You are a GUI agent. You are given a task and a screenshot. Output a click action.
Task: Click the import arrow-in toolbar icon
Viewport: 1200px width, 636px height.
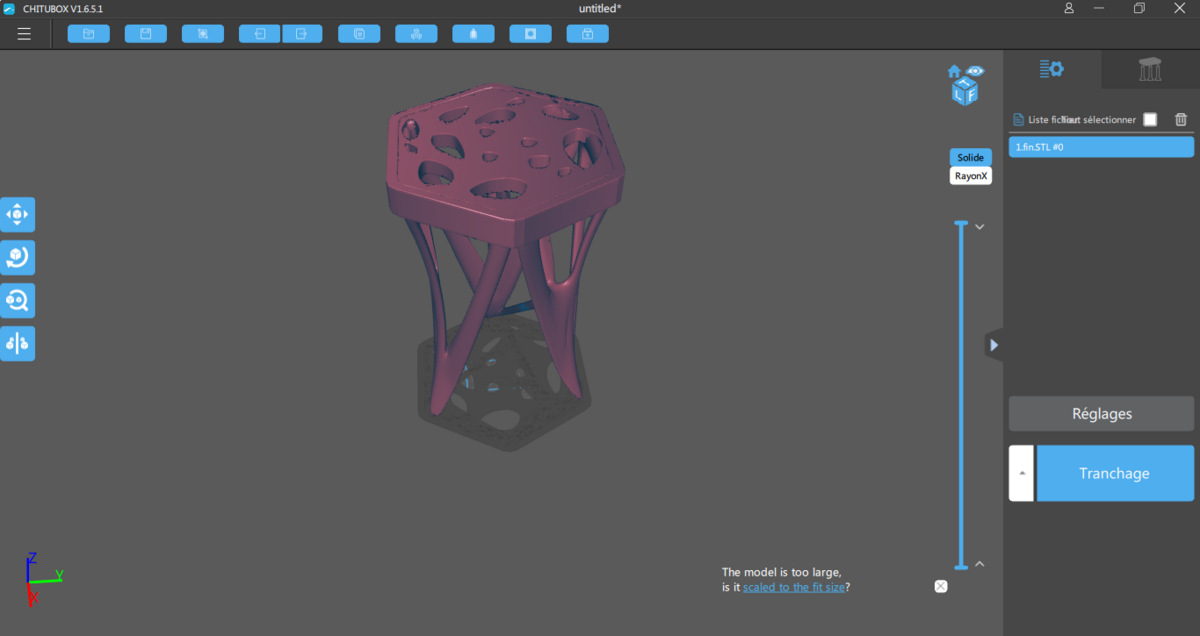[260, 34]
